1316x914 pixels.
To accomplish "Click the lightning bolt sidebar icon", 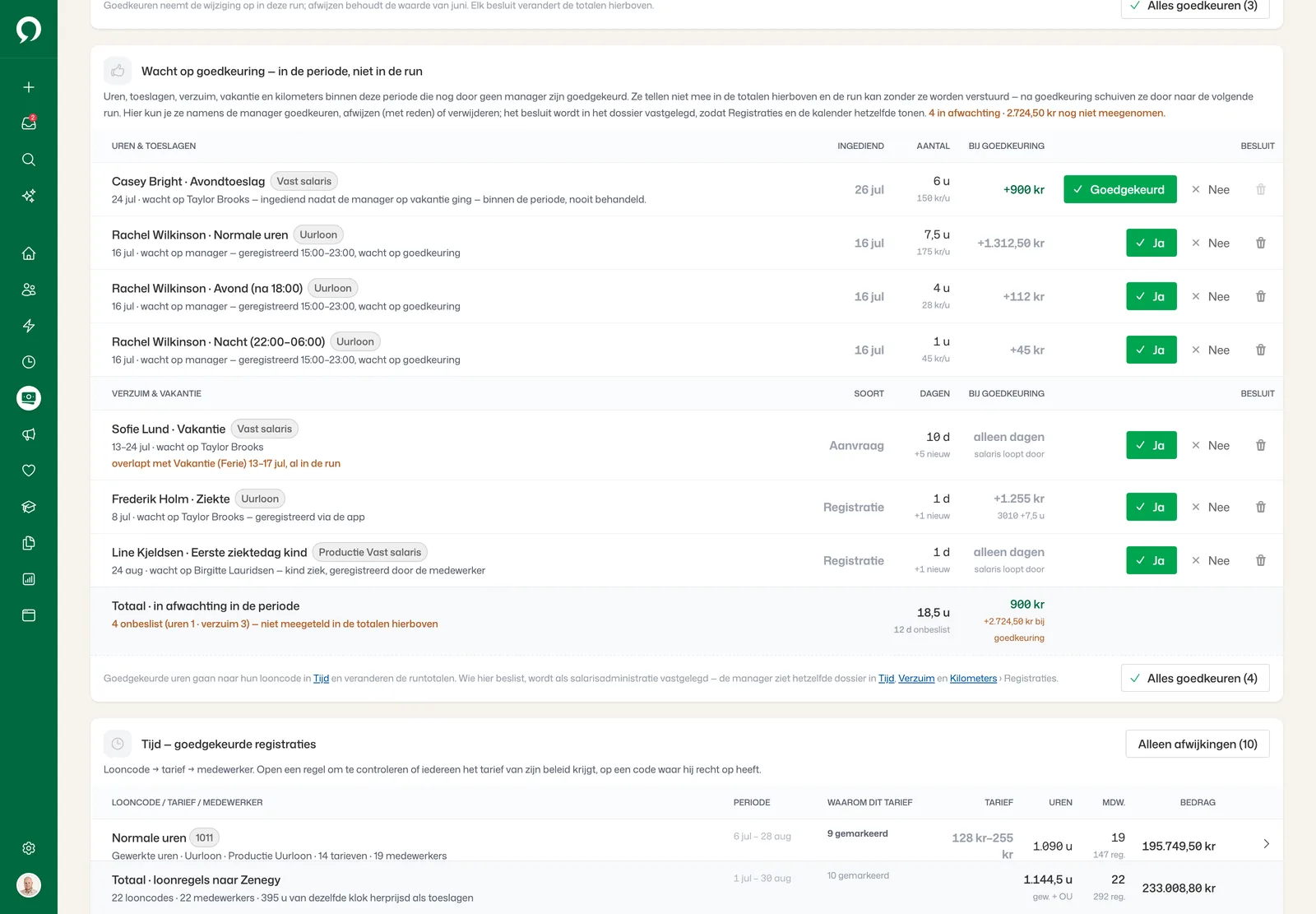I will (x=29, y=326).
